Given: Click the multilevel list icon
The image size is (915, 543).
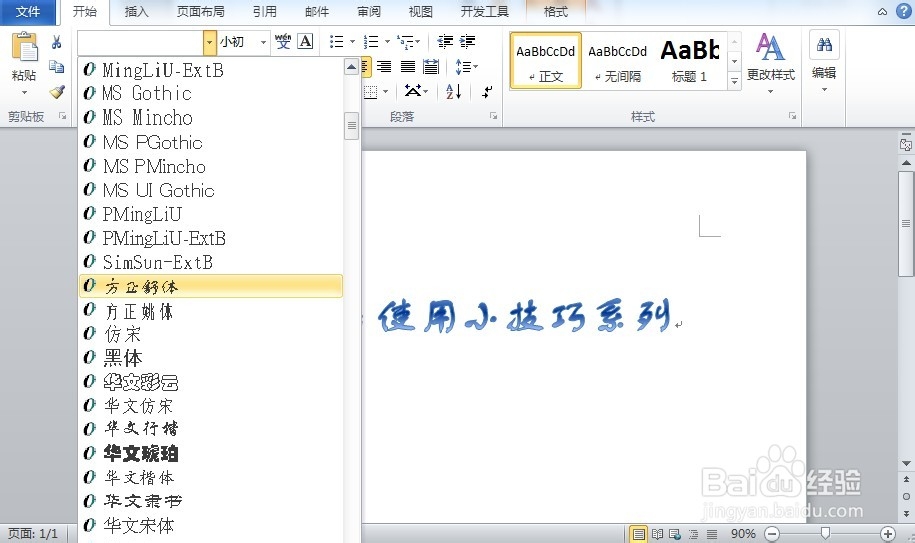Looking at the screenshot, I should coord(405,41).
